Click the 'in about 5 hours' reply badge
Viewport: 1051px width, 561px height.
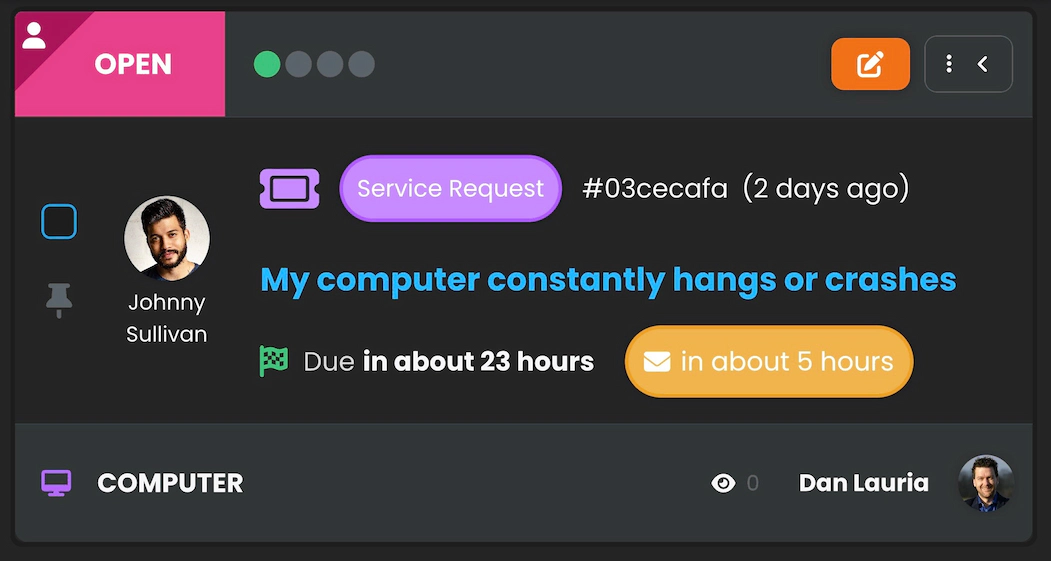[768, 361]
